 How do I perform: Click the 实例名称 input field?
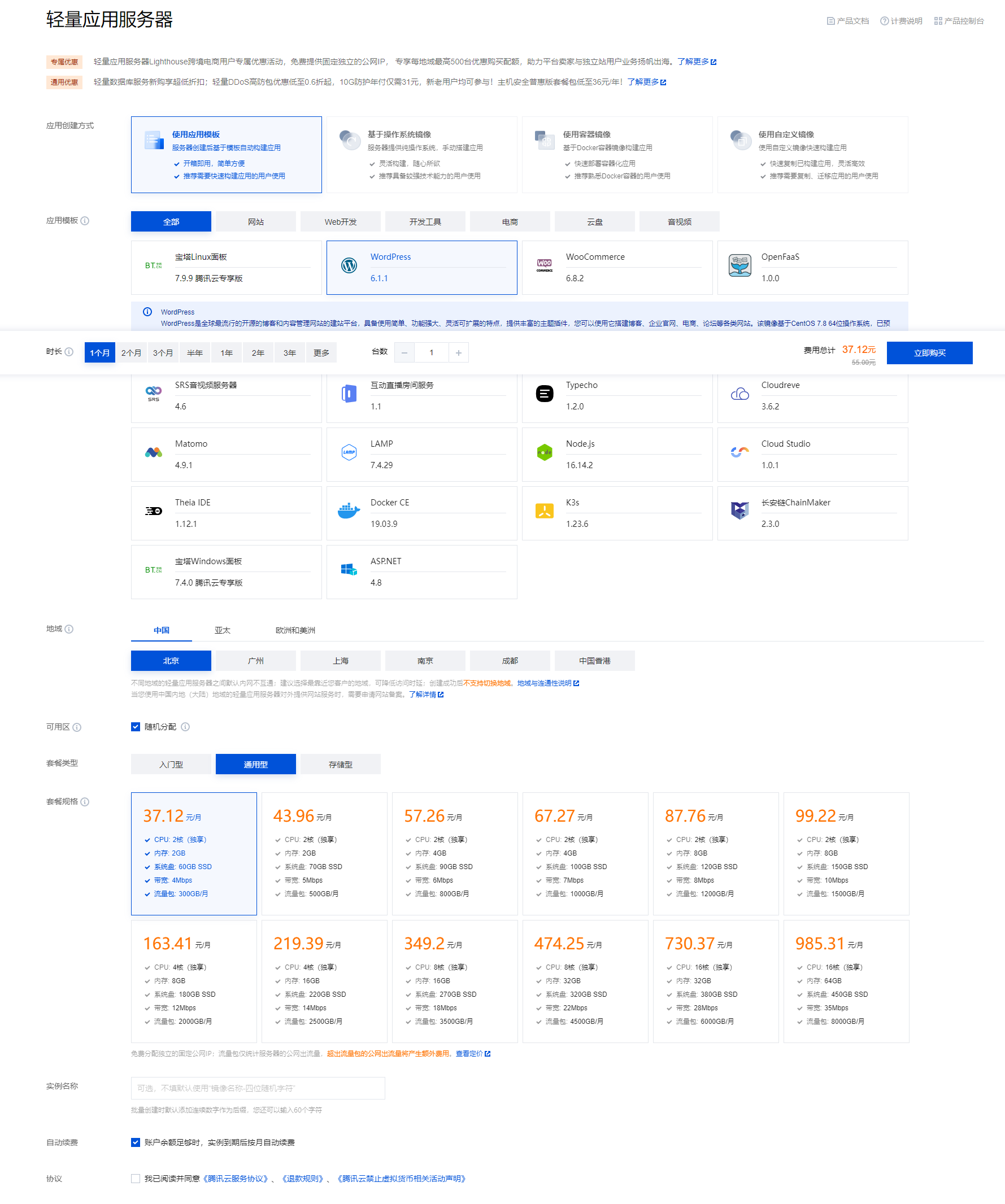click(258, 1088)
